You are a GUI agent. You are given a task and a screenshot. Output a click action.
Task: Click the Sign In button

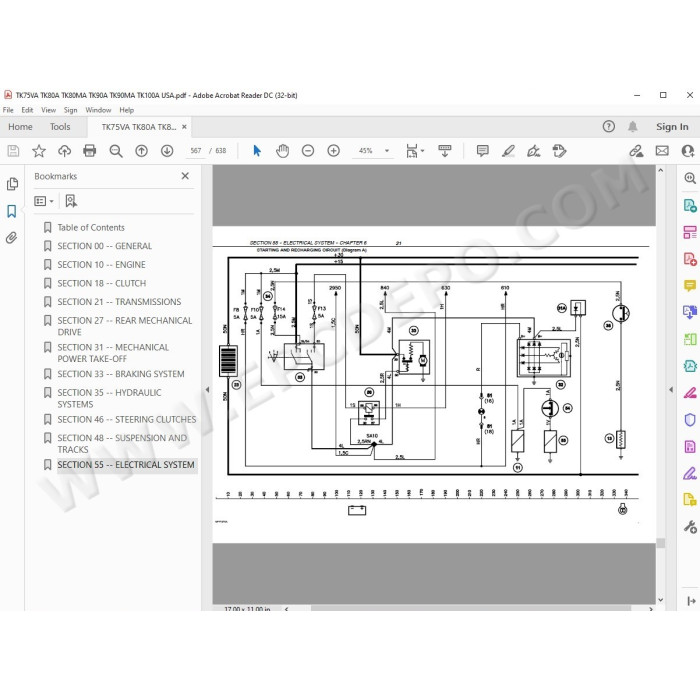(672, 127)
